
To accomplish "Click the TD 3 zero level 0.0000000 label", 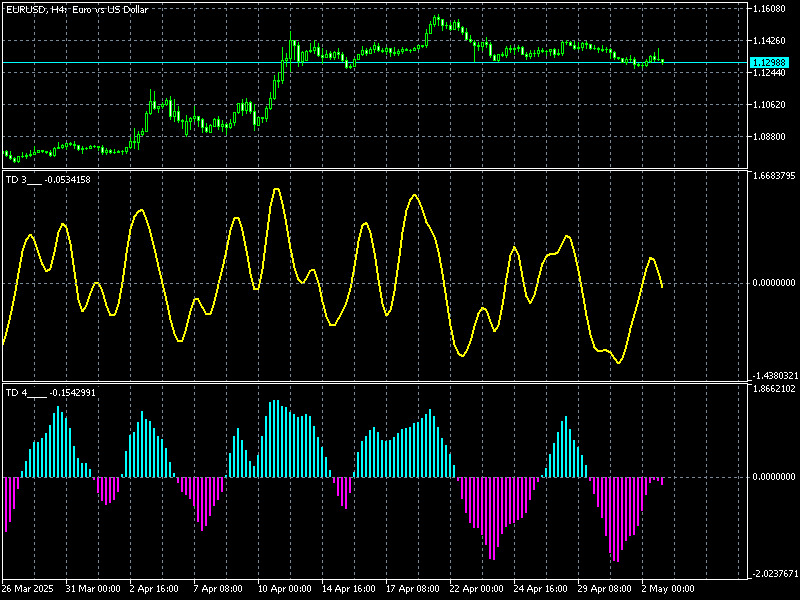I will tap(774, 283).
